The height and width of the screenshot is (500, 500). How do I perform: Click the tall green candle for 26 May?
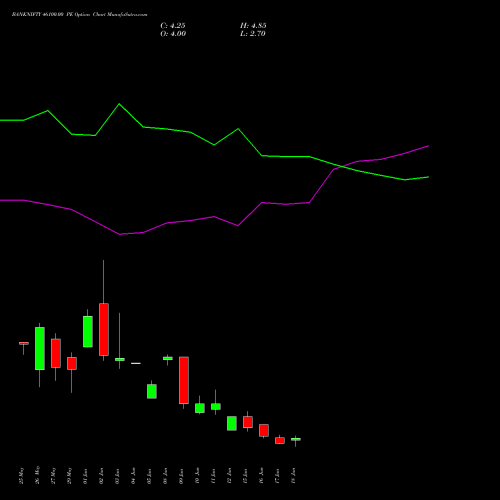40,348
